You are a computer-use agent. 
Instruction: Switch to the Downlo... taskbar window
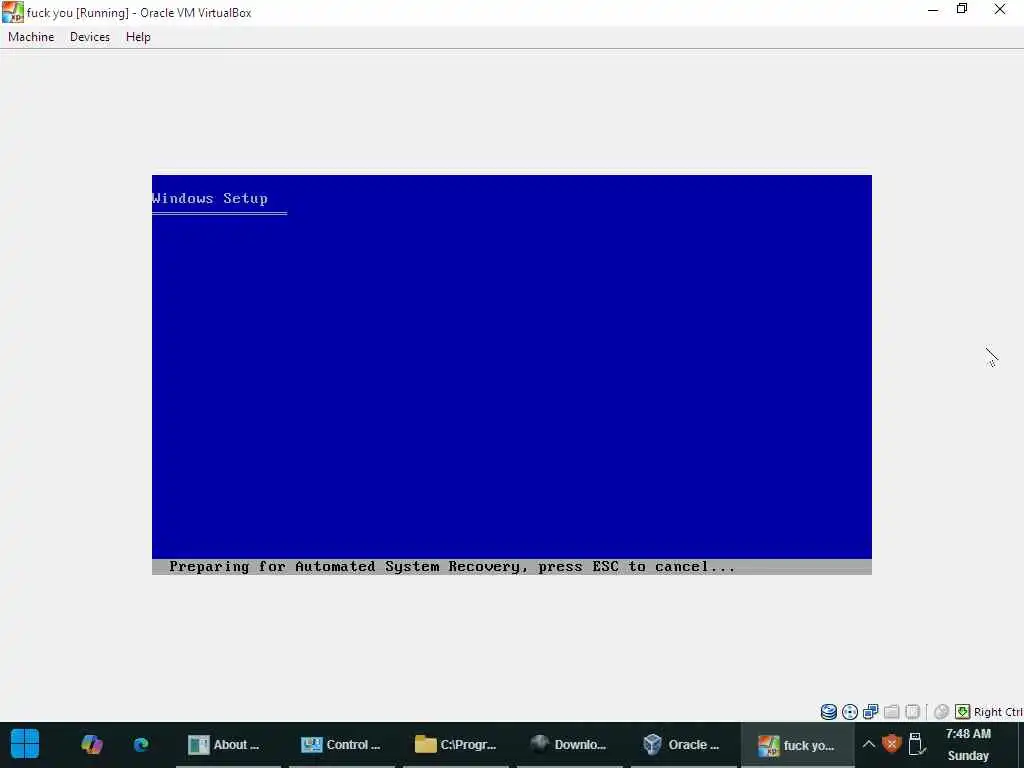click(569, 744)
